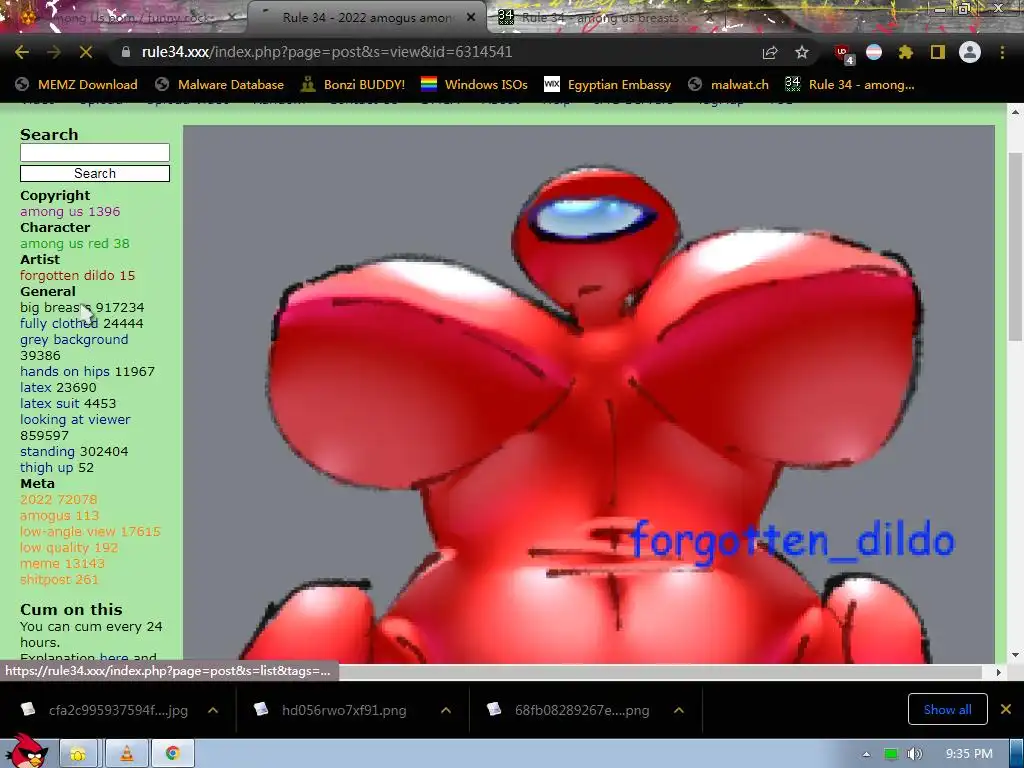1024x768 pixels.
Task: Stop page loading with the X button
Action: [86, 52]
